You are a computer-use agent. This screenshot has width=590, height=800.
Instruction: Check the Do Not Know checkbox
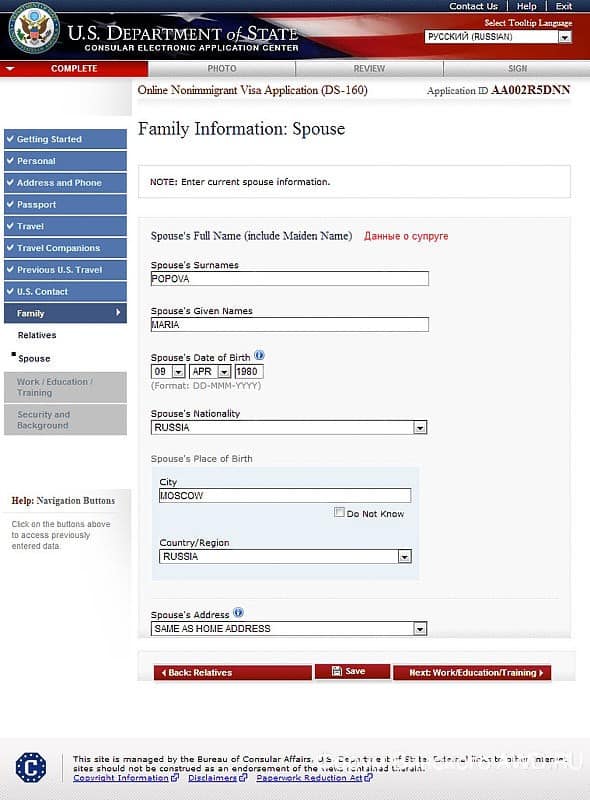point(339,512)
